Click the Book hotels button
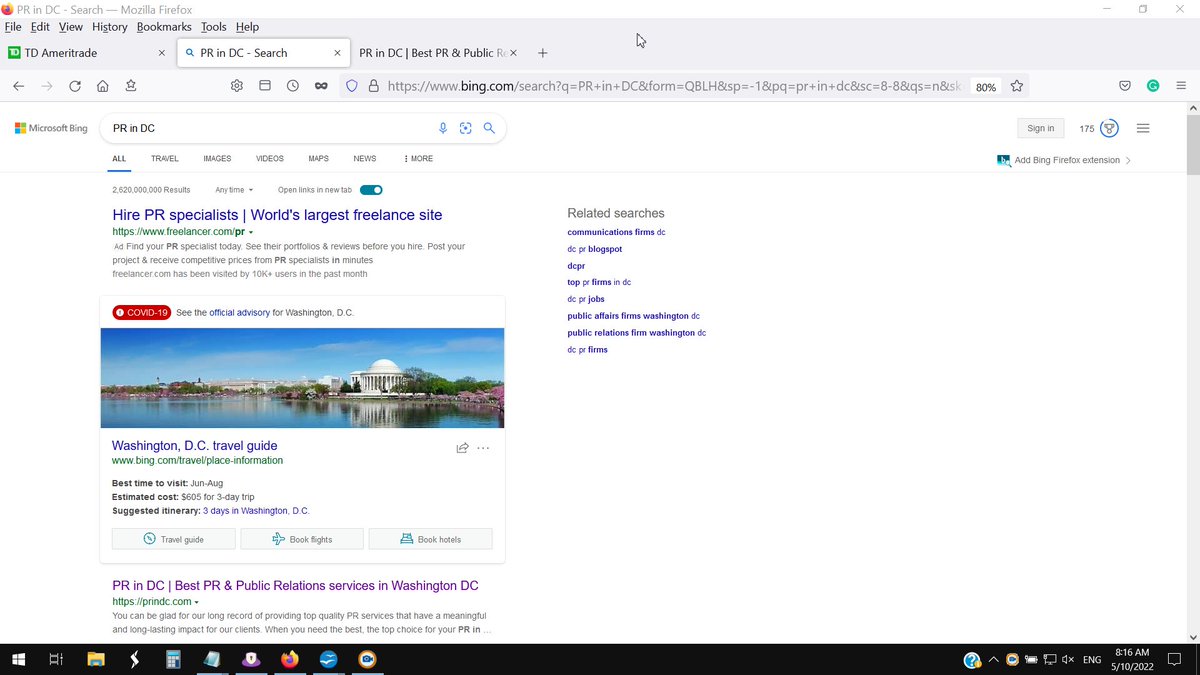This screenshot has width=1200, height=675. pos(431,539)
